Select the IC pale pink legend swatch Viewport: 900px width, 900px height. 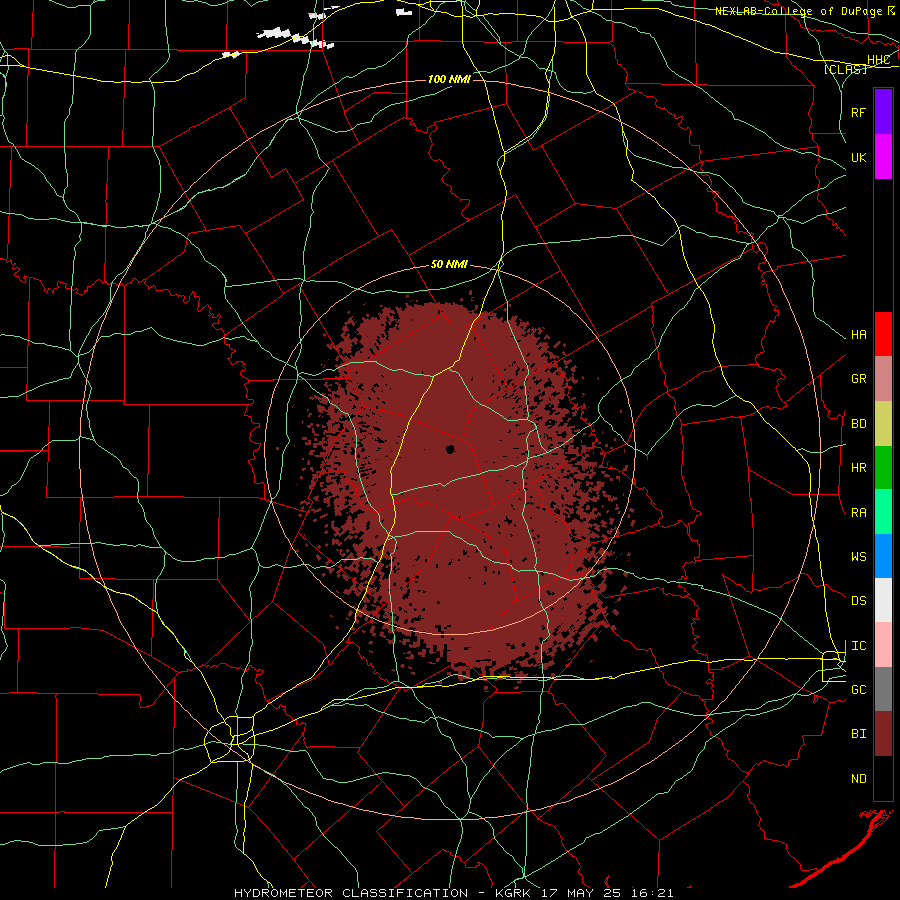pos(883,645)
